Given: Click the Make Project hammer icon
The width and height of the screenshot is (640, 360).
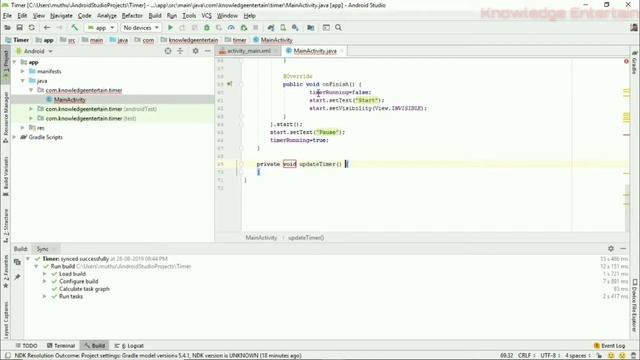Looking at the screenshot, I should [x=74, y=28].
